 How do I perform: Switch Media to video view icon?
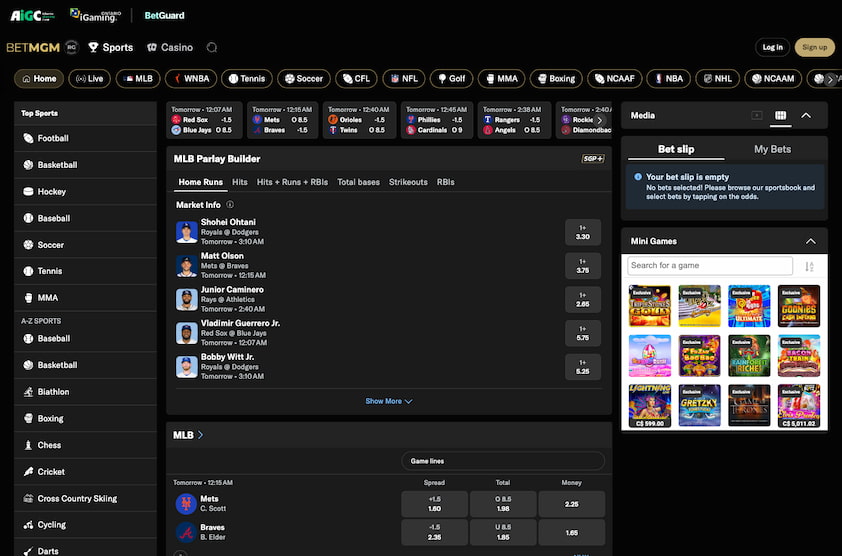point(757,115)
